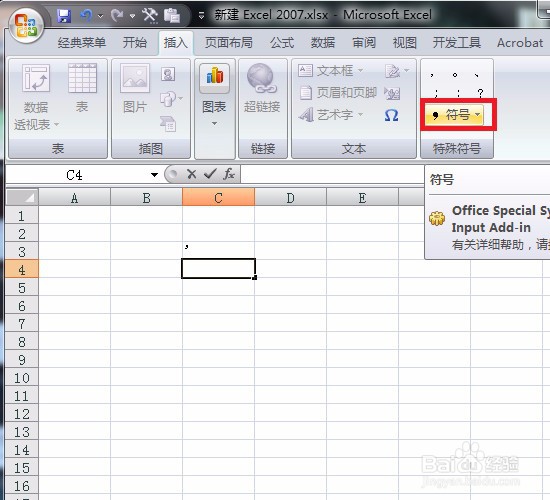Screen dimensions: 550x500
Task: Insert the semicolon special symbol
Action: click(x=436, y=93)
